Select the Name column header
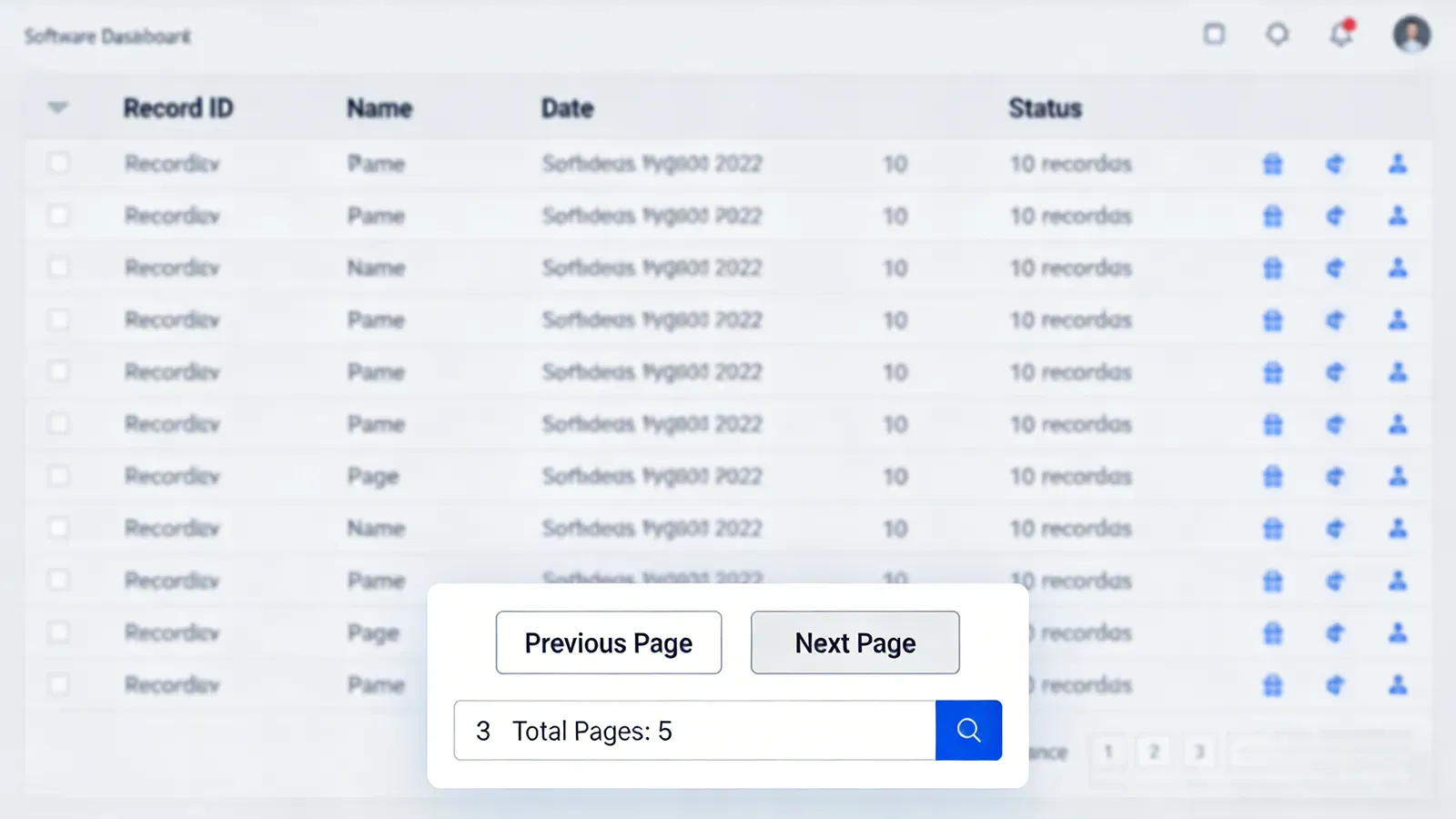Viewport: 1456px width, 819px height. 379,106
